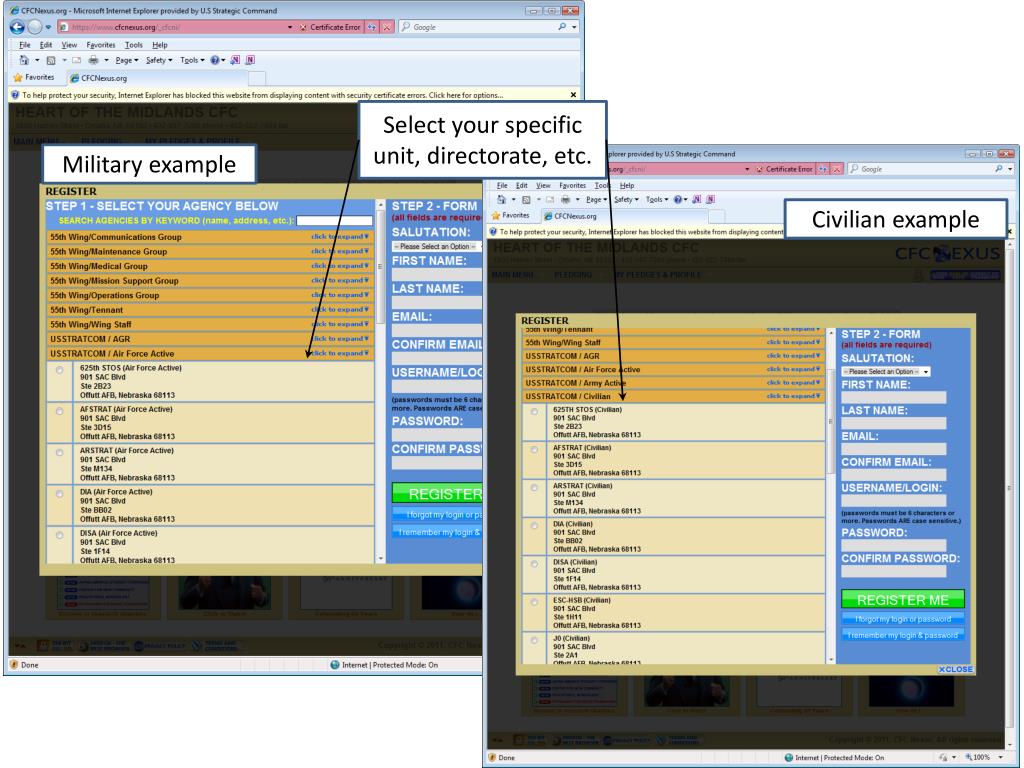
Task: Click Password field in Civilian window form
Action: click(893, 545)
